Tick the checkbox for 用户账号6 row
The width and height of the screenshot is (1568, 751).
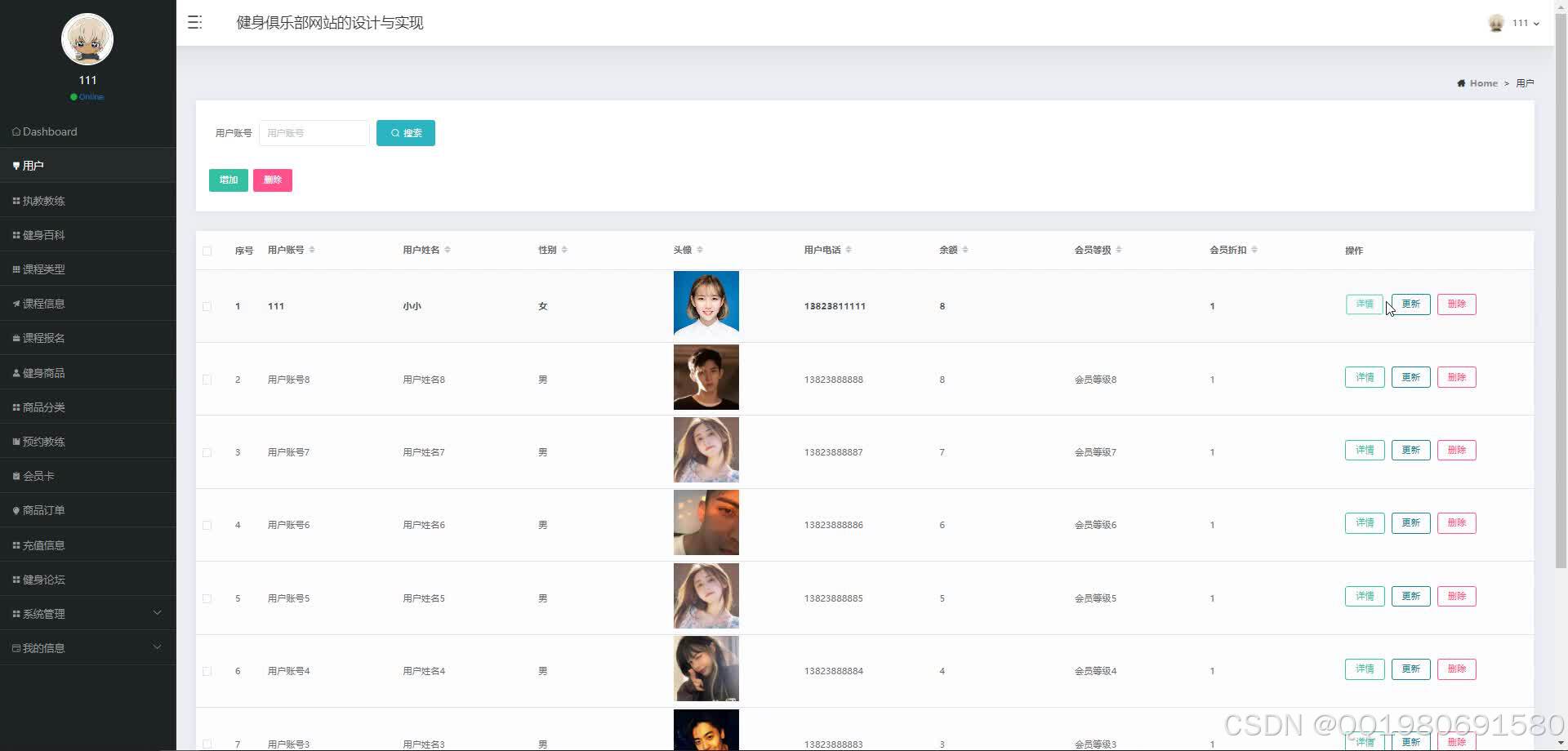point(207,526)
